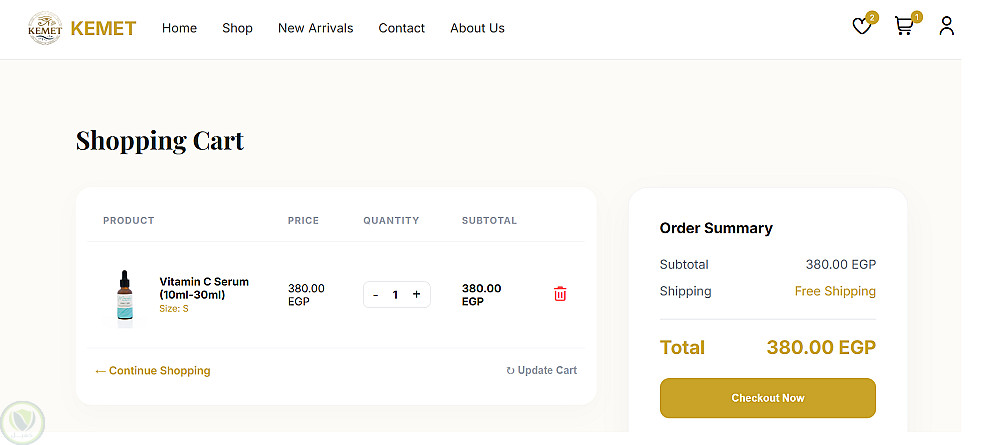Remove item using the red trash icon
This screenshot has height=445, width=1000.
pos(560,294)
